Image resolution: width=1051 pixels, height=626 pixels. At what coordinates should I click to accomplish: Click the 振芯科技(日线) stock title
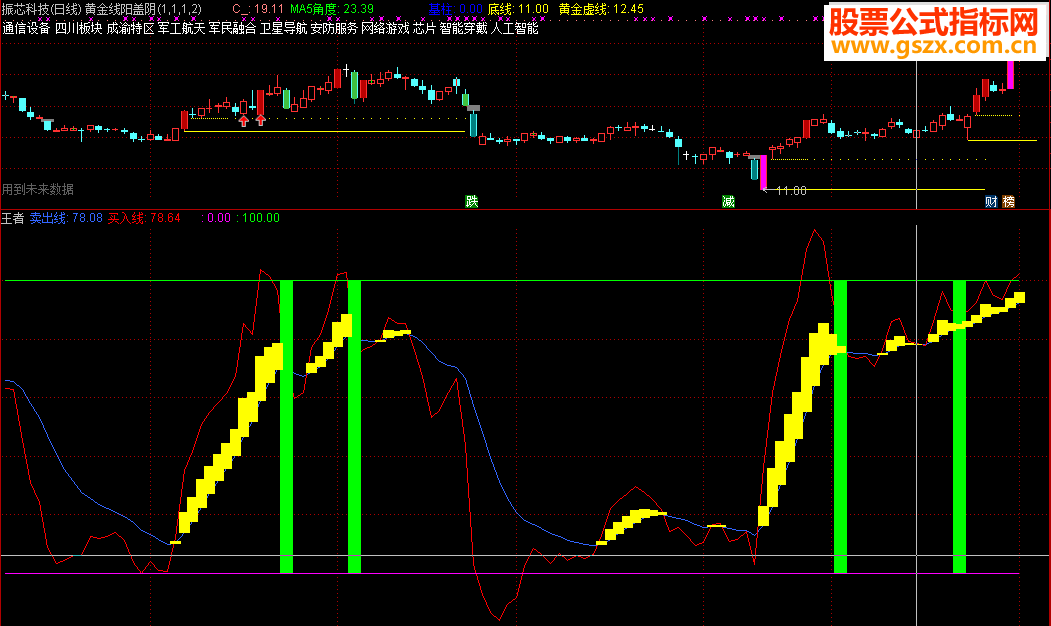tap(42, 9)
